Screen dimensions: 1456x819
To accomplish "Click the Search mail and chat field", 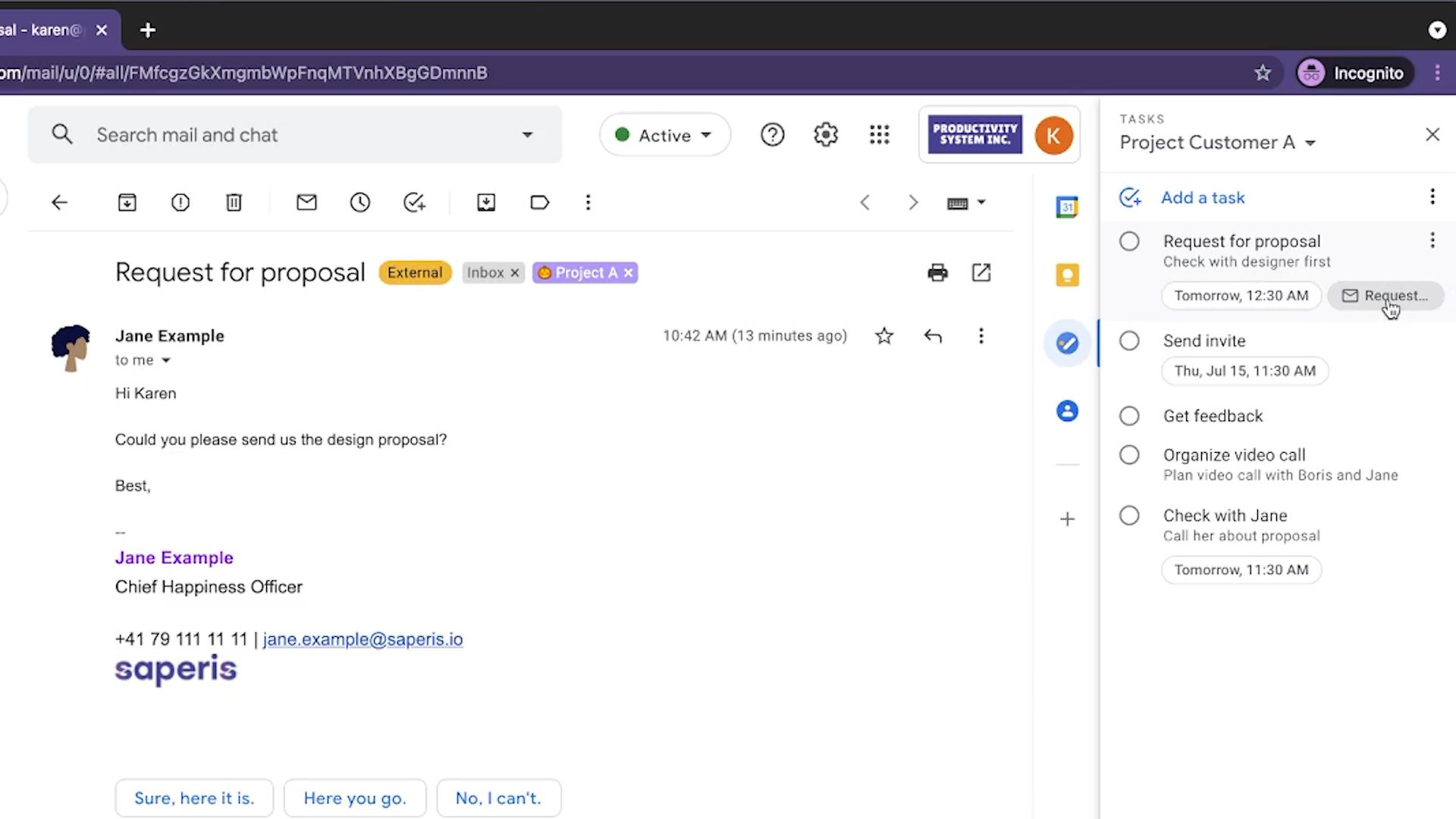I will click(303, 135).
